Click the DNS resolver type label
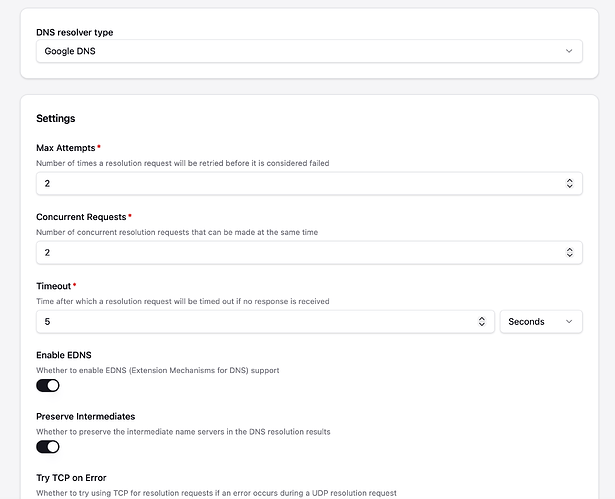 click(x=75, y=33)
